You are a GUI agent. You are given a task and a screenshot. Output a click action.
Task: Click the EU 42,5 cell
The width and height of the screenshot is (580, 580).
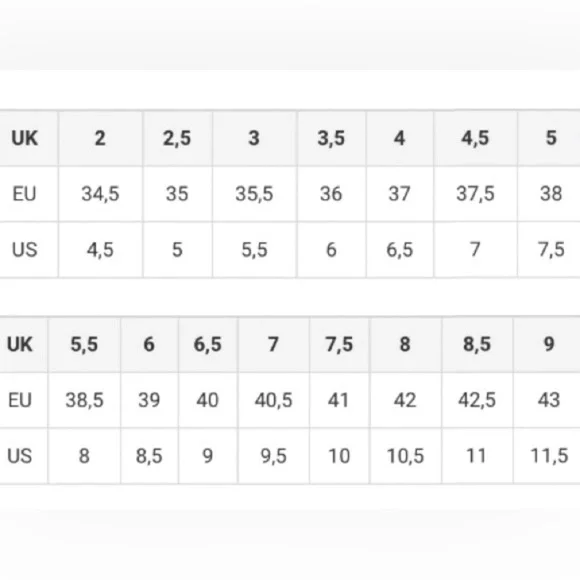click(x=477, y=400)
